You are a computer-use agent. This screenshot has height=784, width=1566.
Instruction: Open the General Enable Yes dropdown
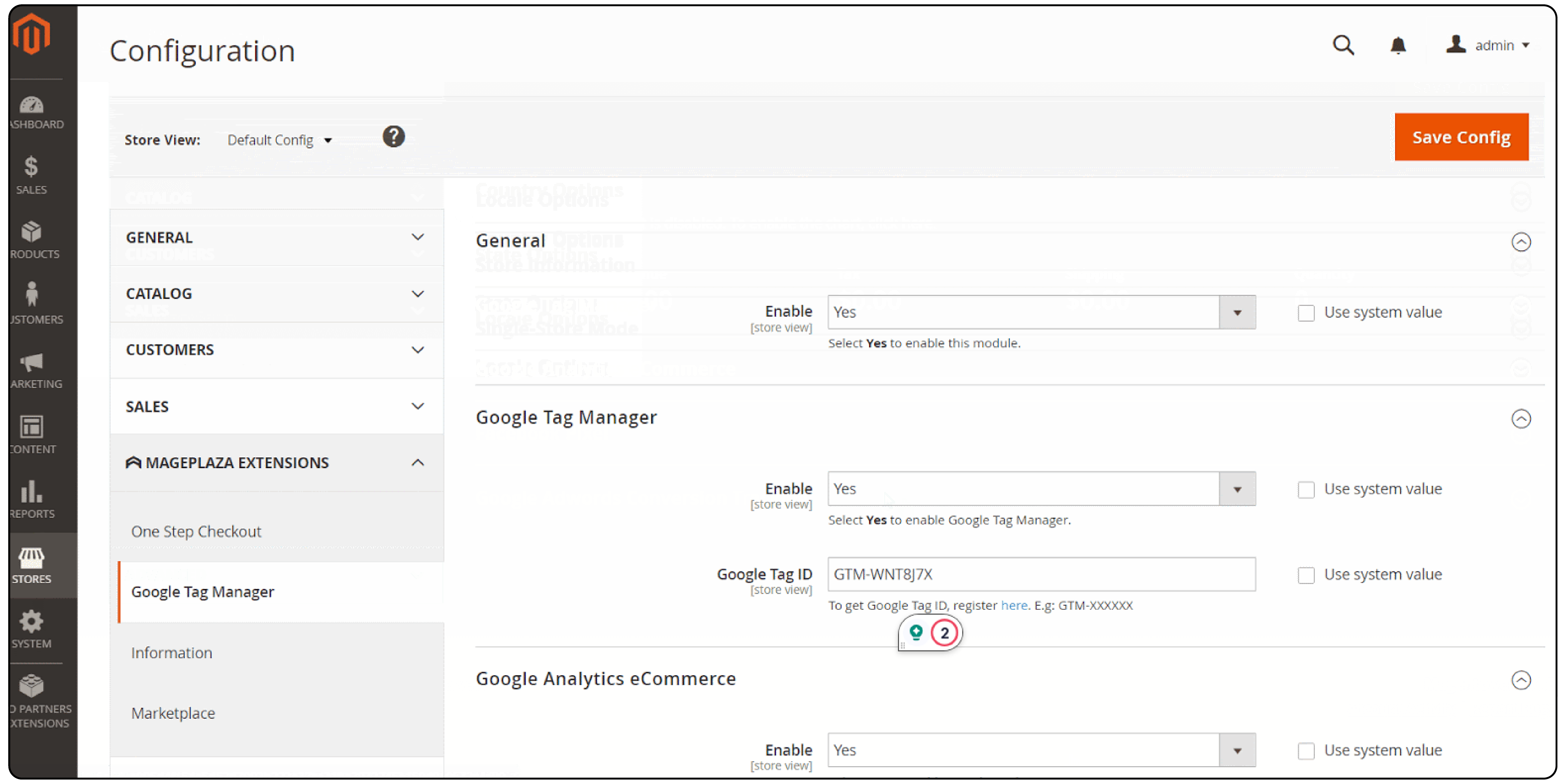(1041, 312)
